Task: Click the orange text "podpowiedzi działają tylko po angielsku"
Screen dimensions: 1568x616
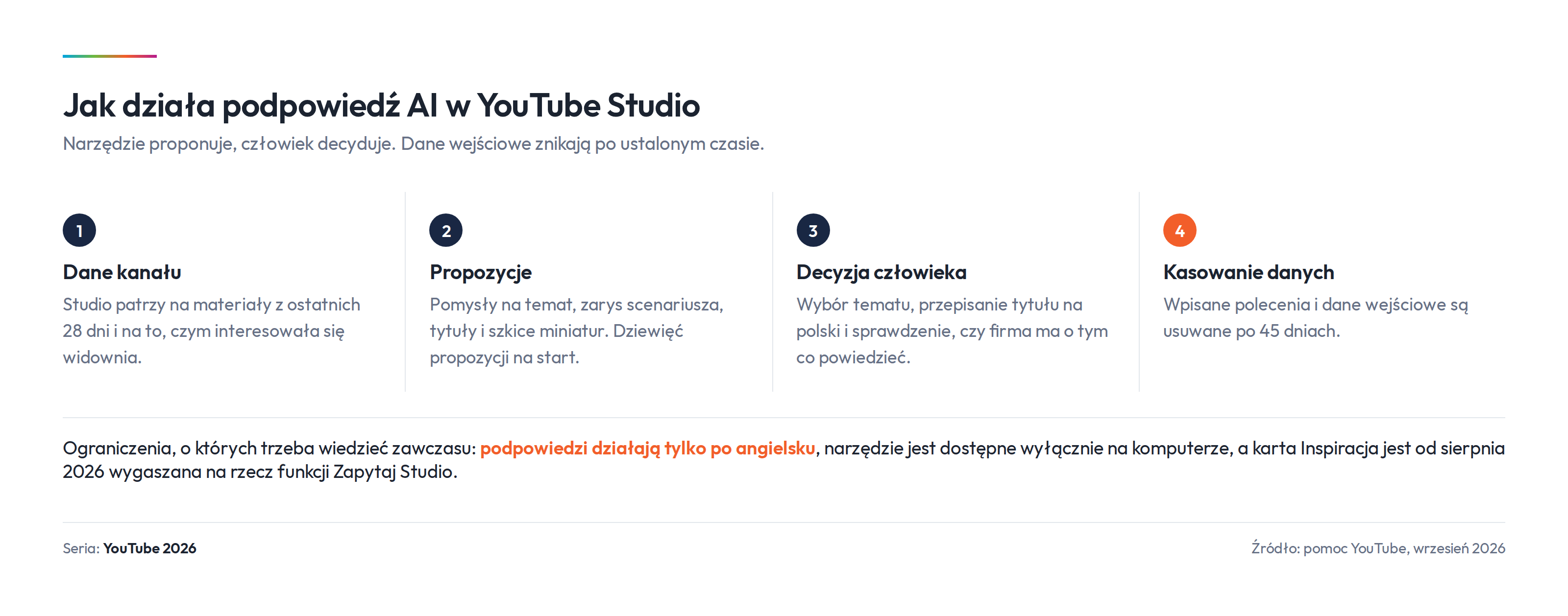Action: tap(648, 448)
